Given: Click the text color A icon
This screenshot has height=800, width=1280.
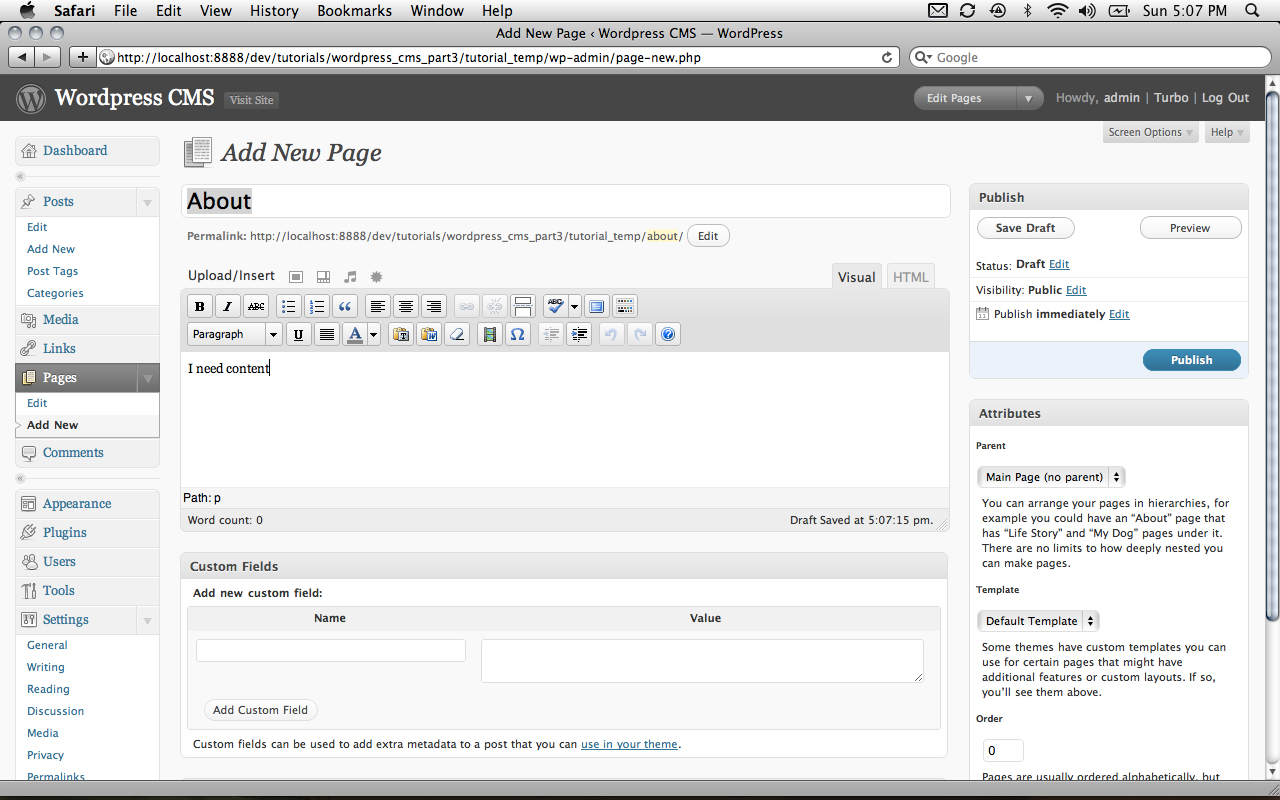Looking at the screenshot, I should (354, 334).
